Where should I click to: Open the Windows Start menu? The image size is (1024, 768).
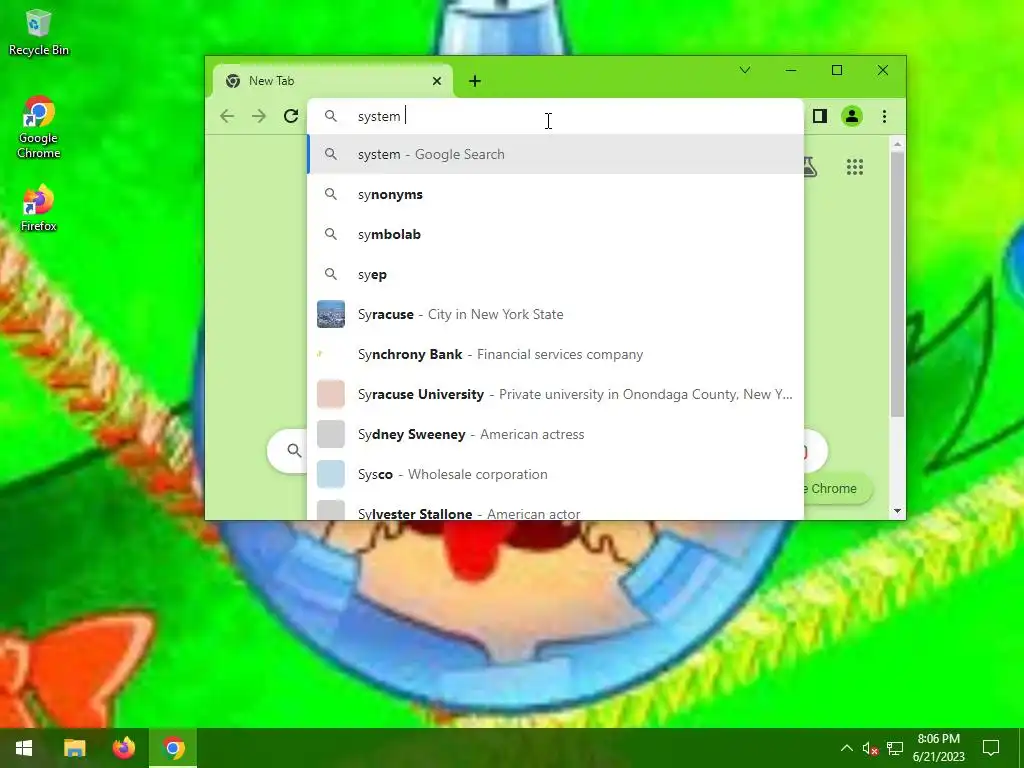click(x=24, y=748)
